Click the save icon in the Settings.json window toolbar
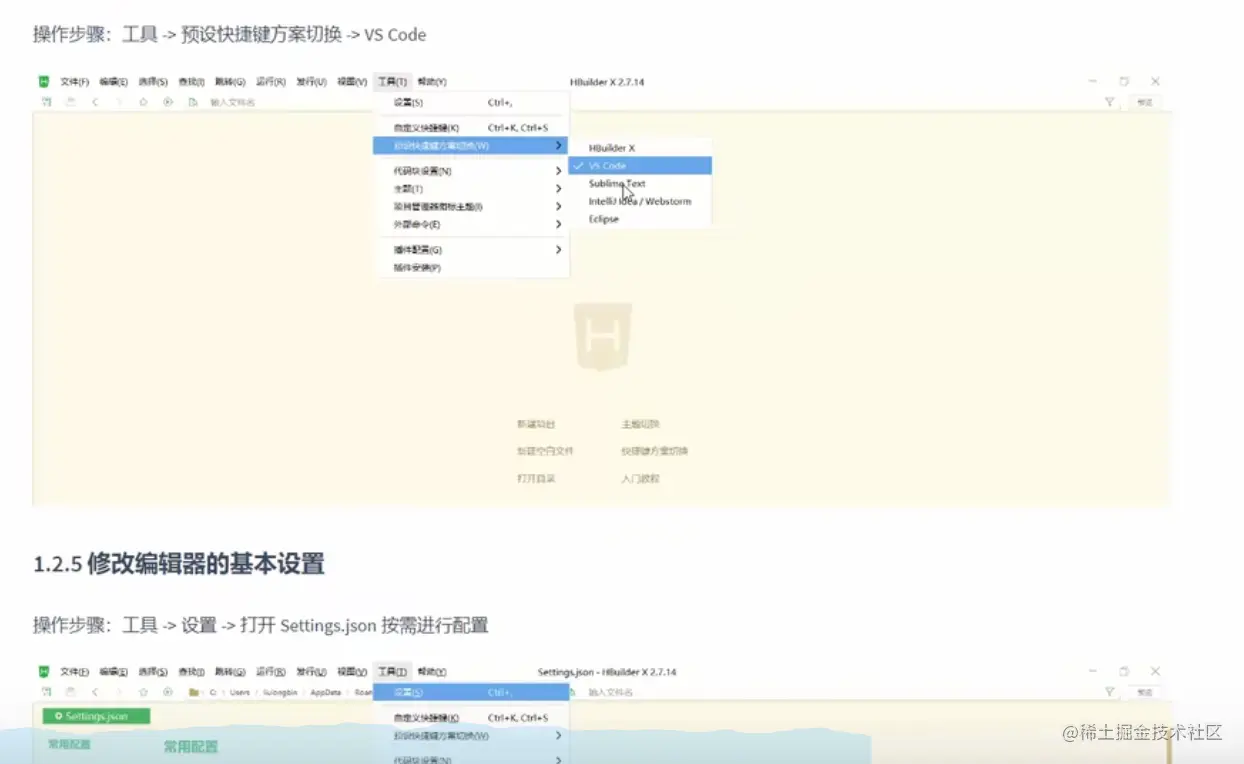Viewport: 1244px width, 764px height. click(70, 692)
